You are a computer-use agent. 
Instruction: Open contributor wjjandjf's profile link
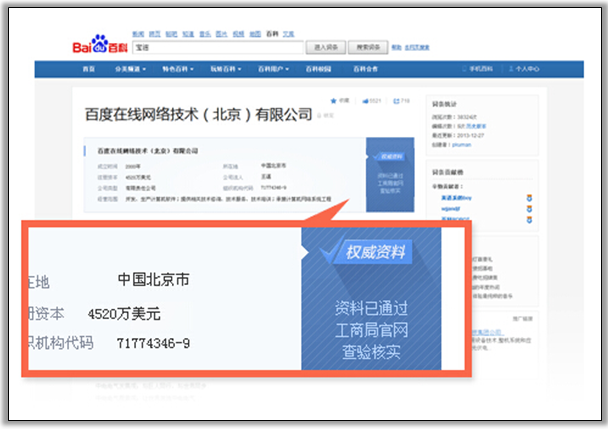(x=451, y=209)
